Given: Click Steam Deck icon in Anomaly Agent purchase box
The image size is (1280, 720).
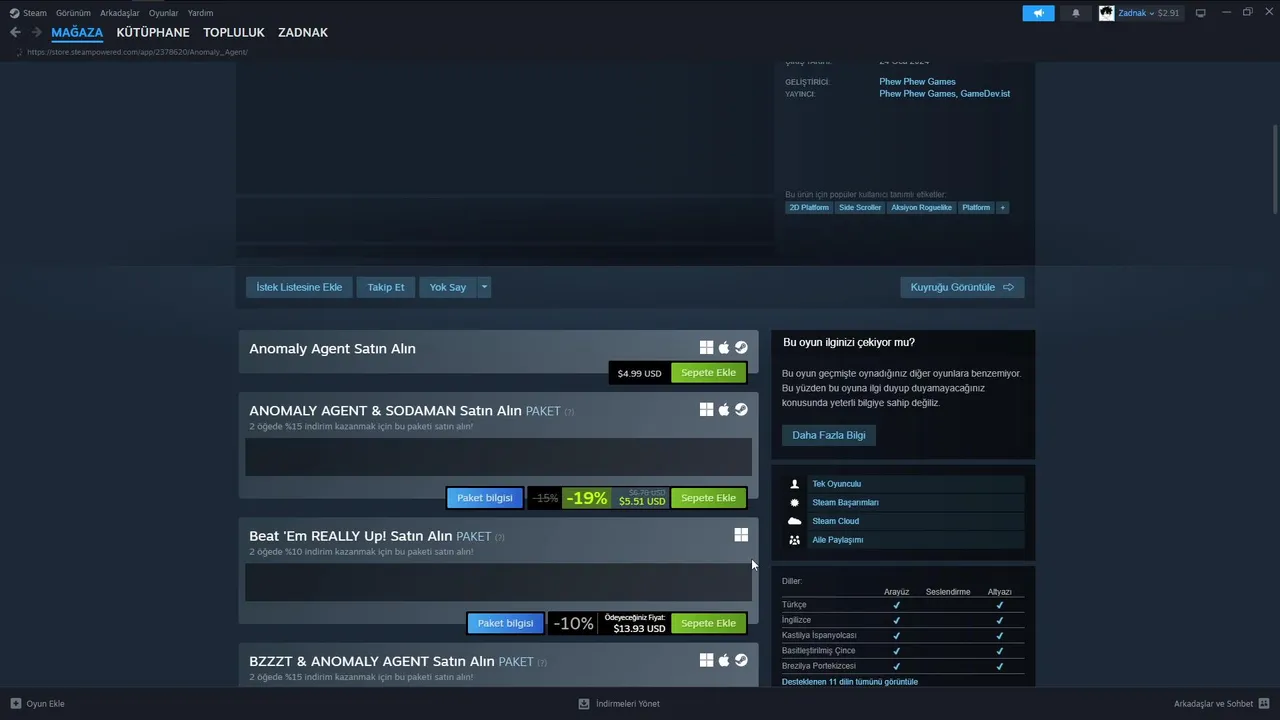Looking at the screenshot, I should pos(741,347).
